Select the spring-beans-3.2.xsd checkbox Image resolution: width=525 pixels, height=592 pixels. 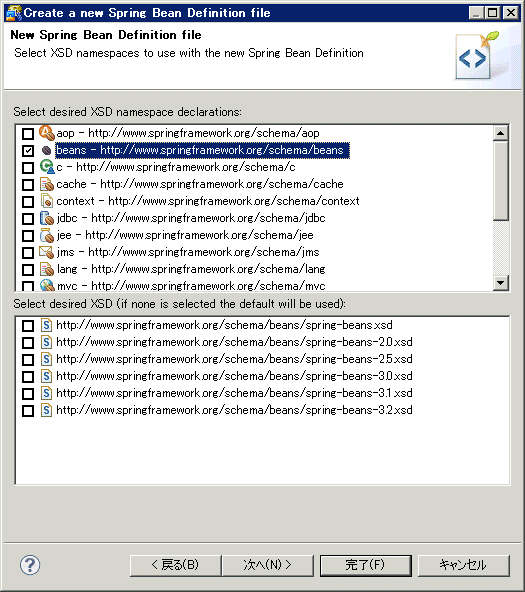(x=28, y=411)
